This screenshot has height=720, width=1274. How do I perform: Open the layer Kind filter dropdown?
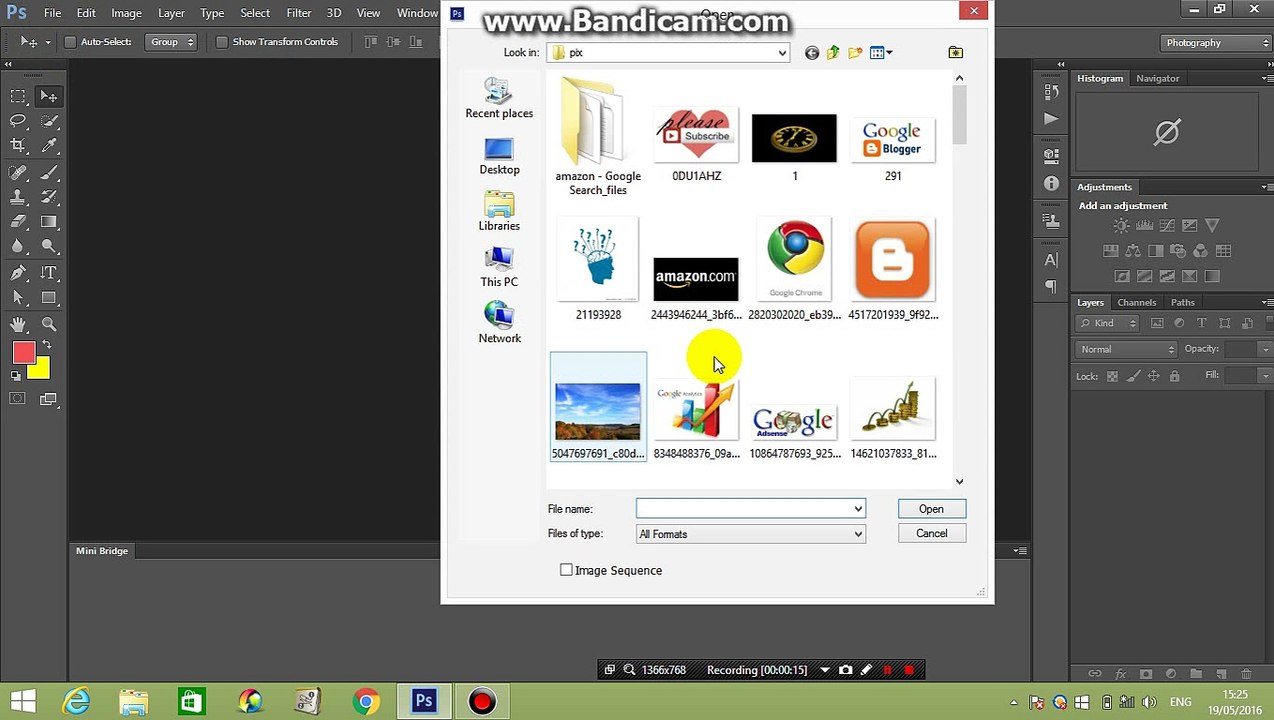tap(1108, 323)
